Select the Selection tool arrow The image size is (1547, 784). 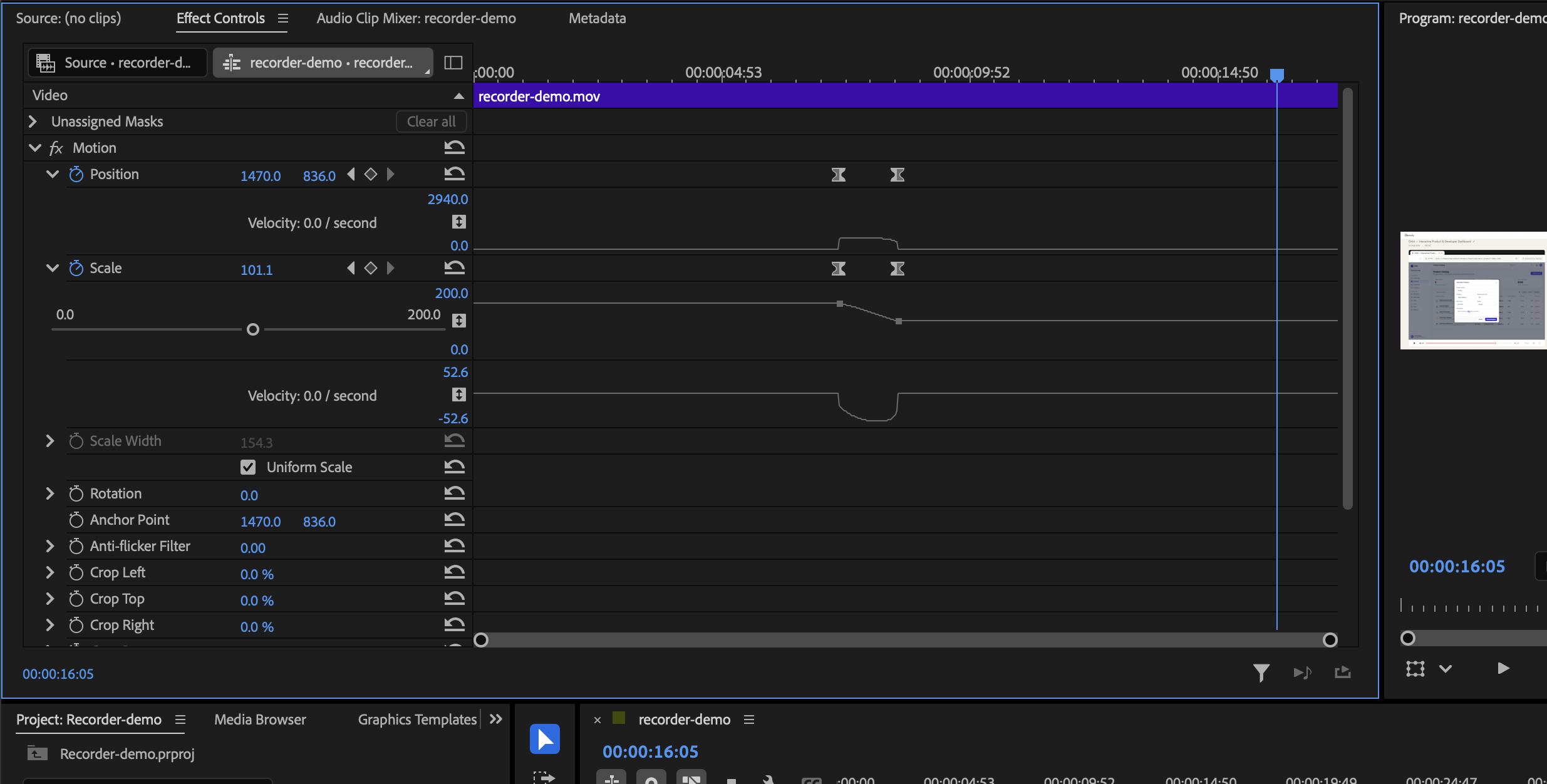coord(545,740)
